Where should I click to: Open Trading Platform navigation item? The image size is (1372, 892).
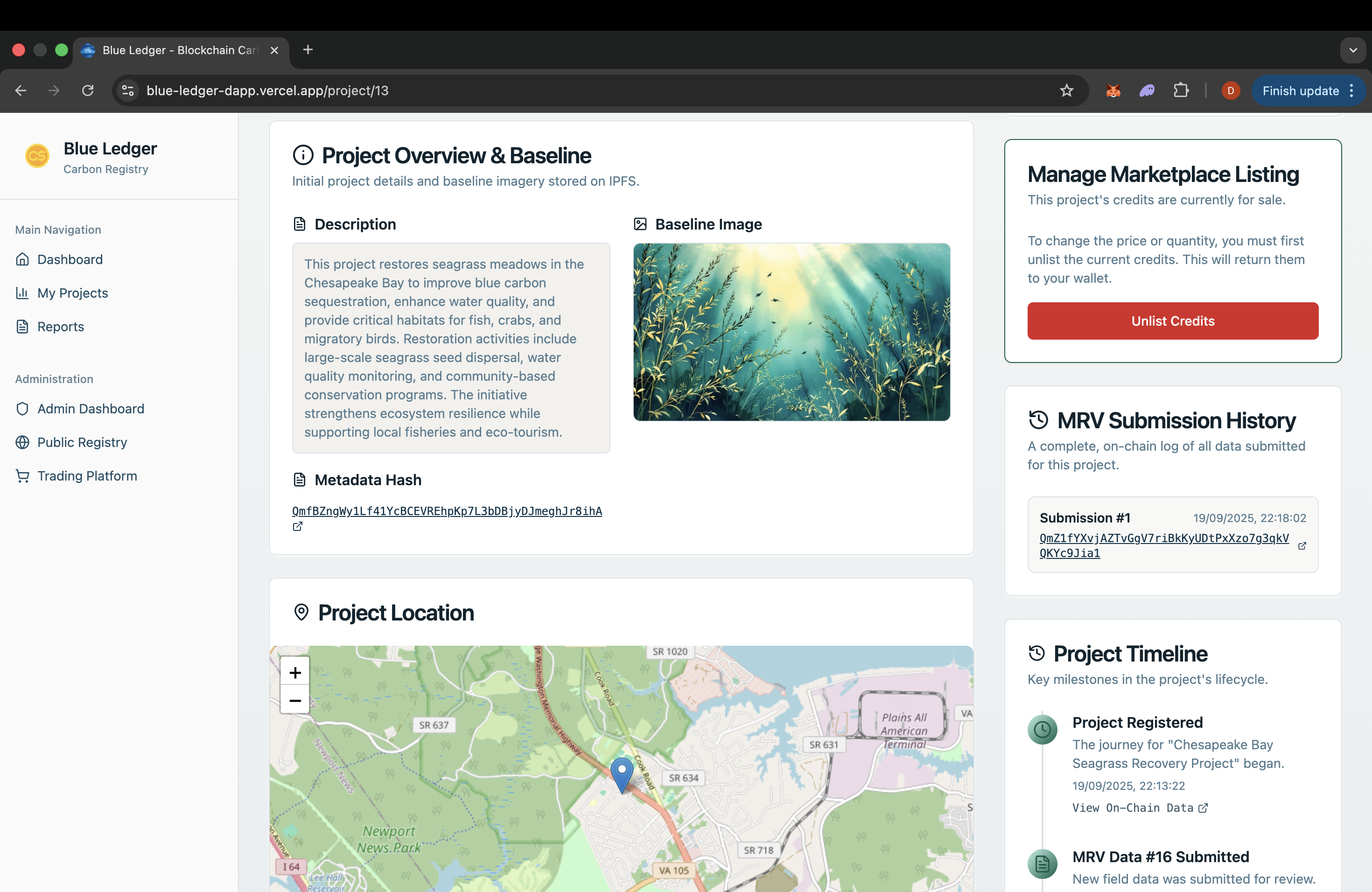87,476
